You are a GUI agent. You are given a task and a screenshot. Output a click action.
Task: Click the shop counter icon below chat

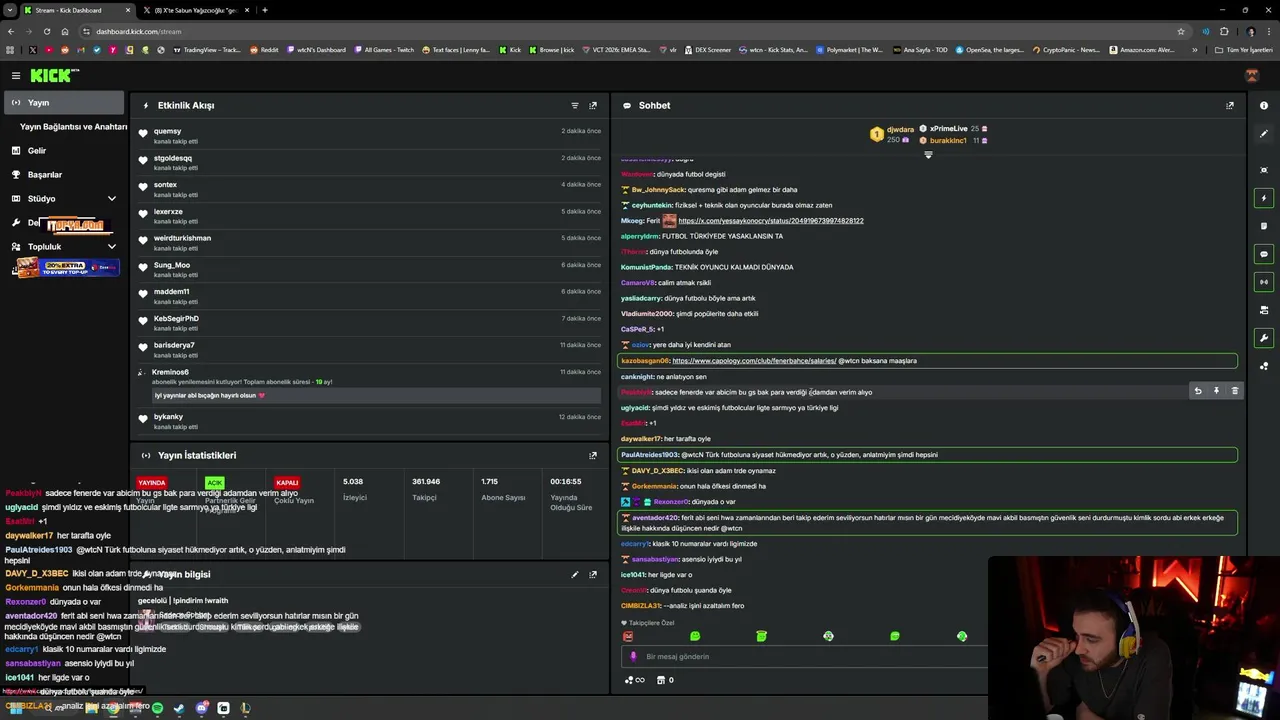click(x=665, y=680)
